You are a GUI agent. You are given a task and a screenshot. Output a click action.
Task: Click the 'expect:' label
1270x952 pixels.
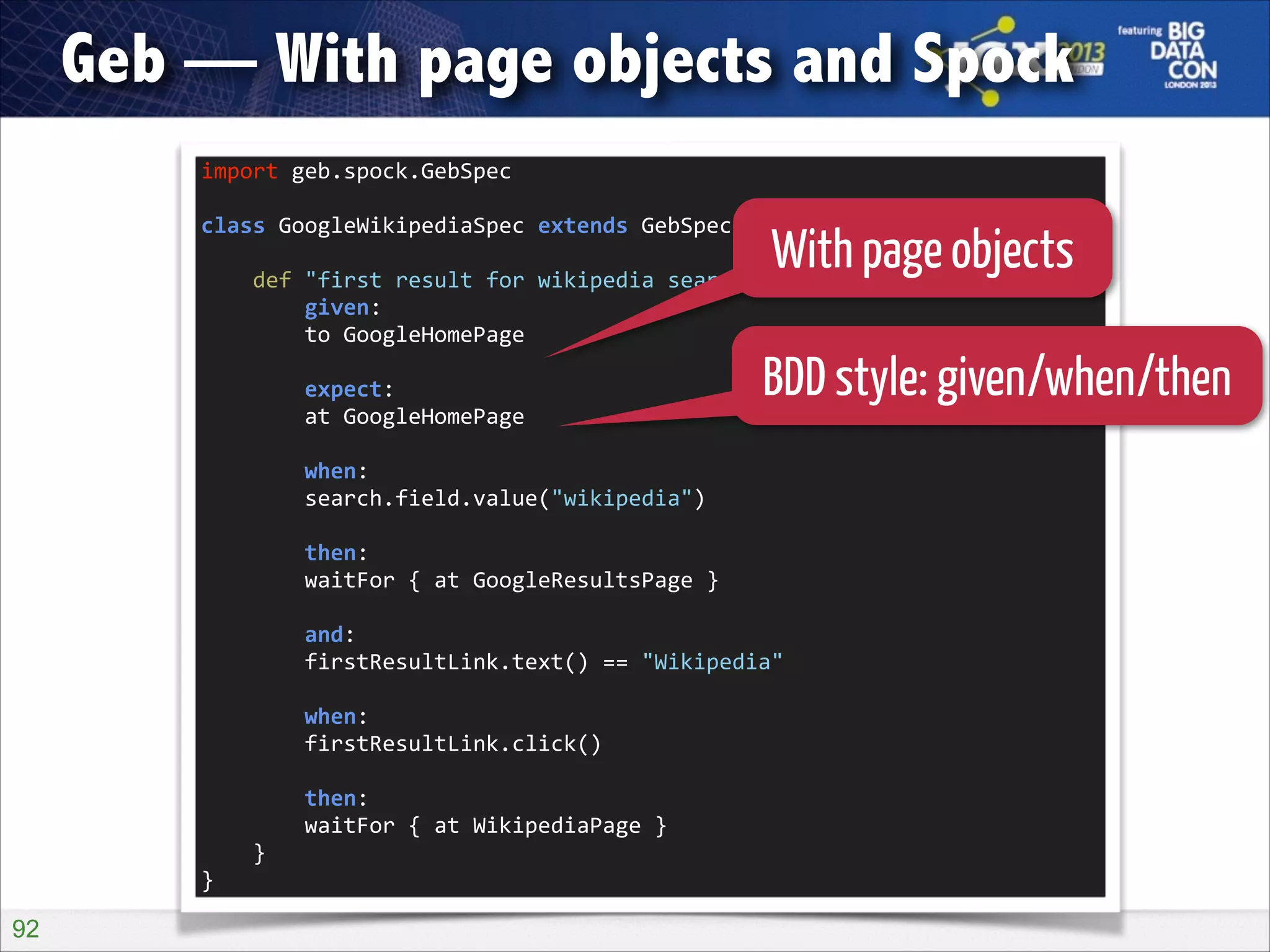pyautogui.click(x=349, y=389)
